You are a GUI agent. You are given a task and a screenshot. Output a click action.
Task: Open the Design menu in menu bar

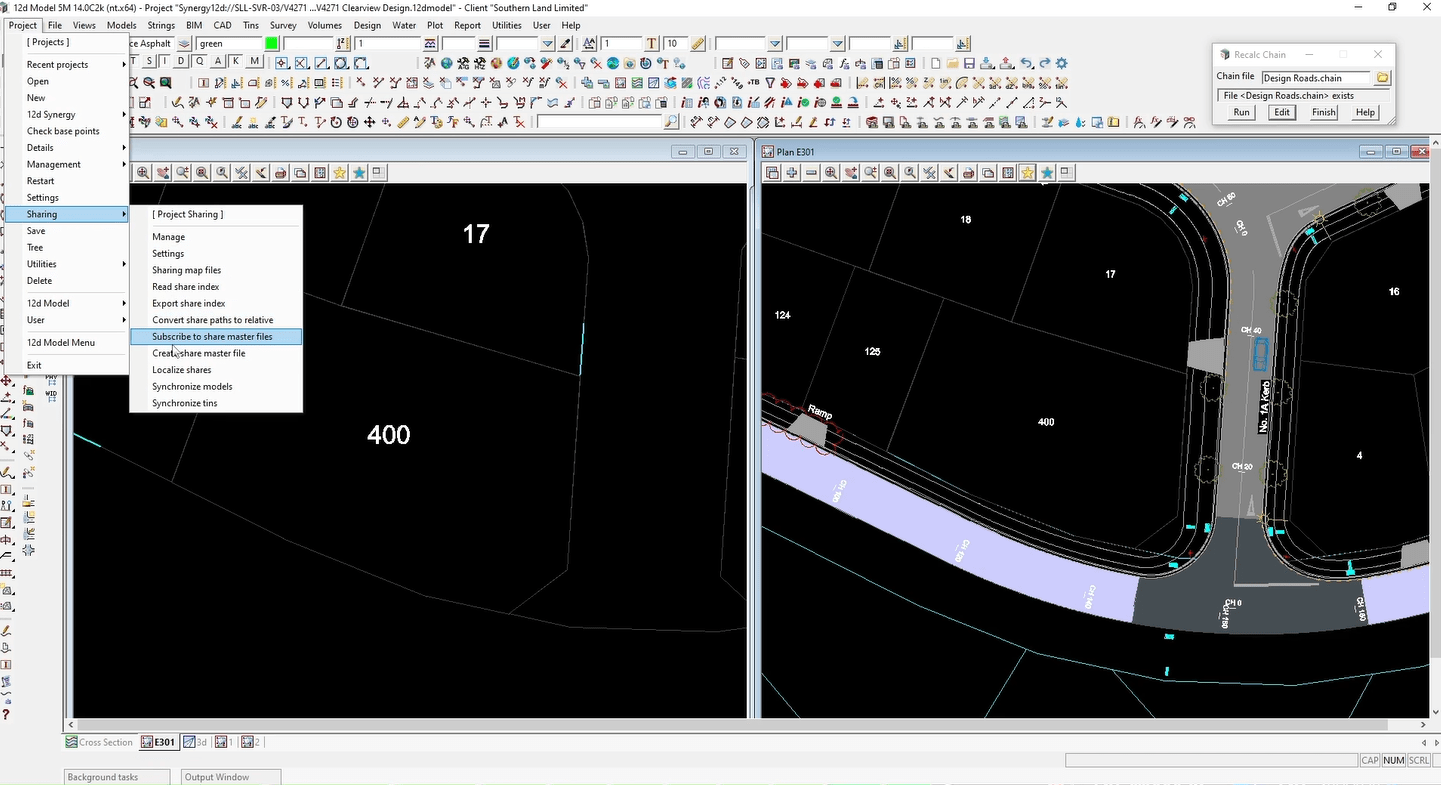tap(367, 25)
